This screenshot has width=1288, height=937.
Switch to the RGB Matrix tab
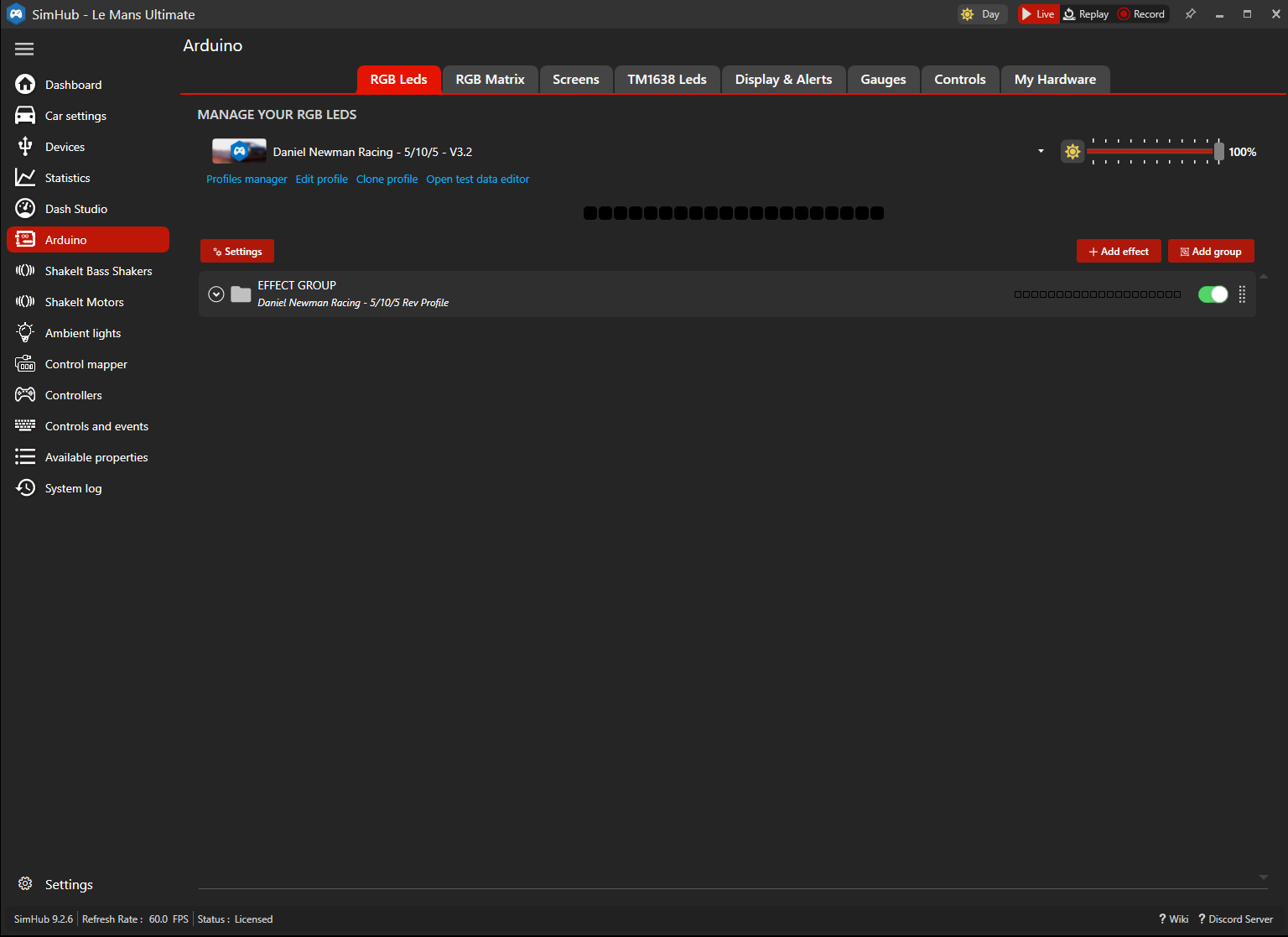tap(490, 80)
